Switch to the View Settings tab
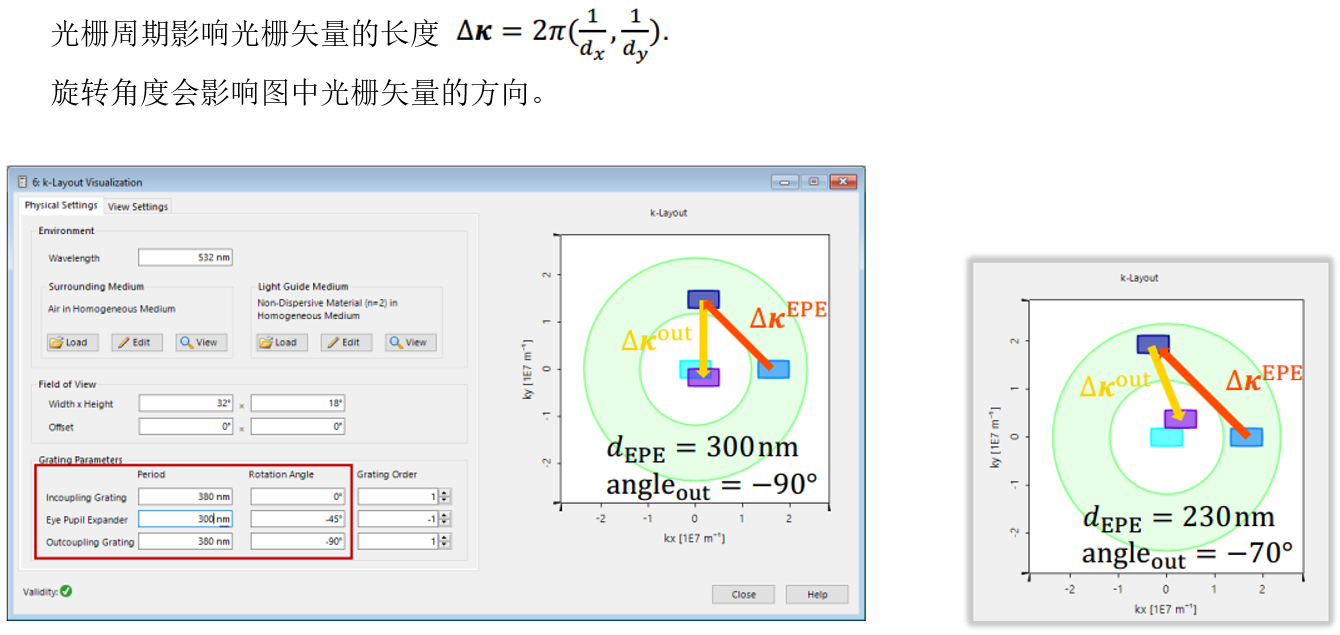 (138, 206)
